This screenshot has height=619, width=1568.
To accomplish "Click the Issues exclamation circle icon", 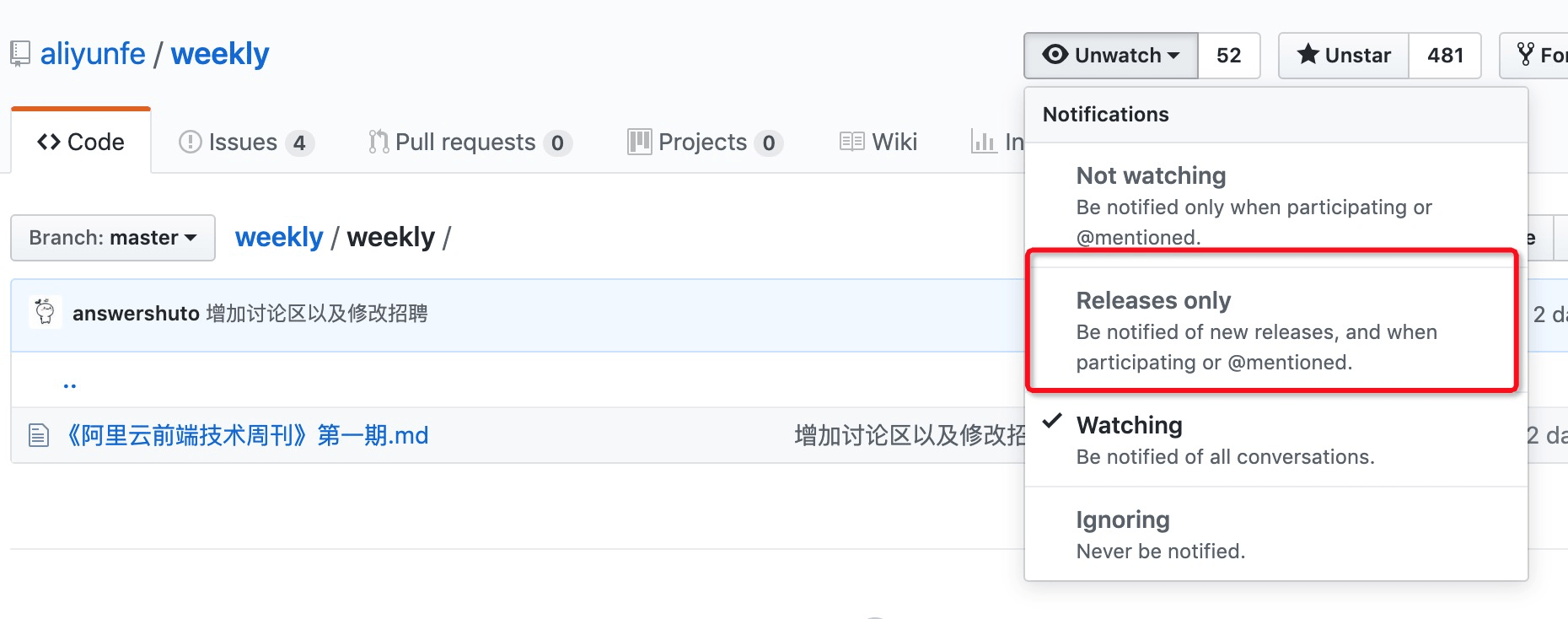I will [191, 142].
